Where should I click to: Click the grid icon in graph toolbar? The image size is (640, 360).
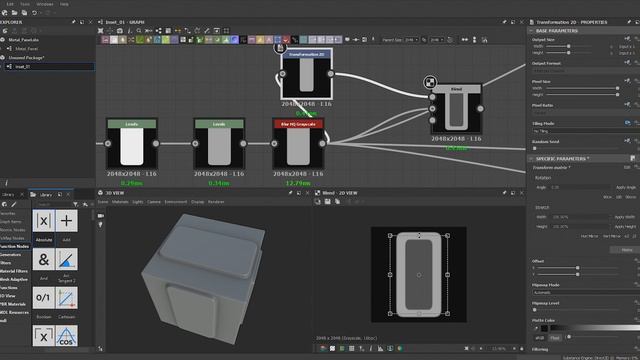coord(168,31)
